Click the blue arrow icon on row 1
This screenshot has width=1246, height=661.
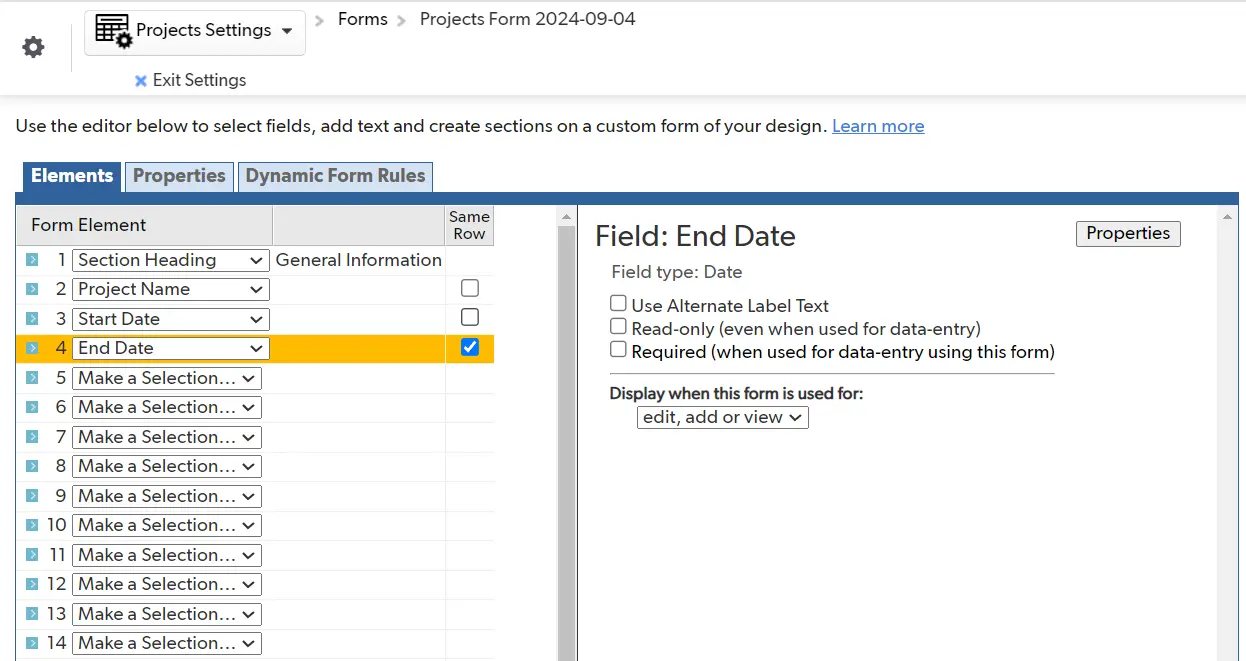(x=32, y=260)
